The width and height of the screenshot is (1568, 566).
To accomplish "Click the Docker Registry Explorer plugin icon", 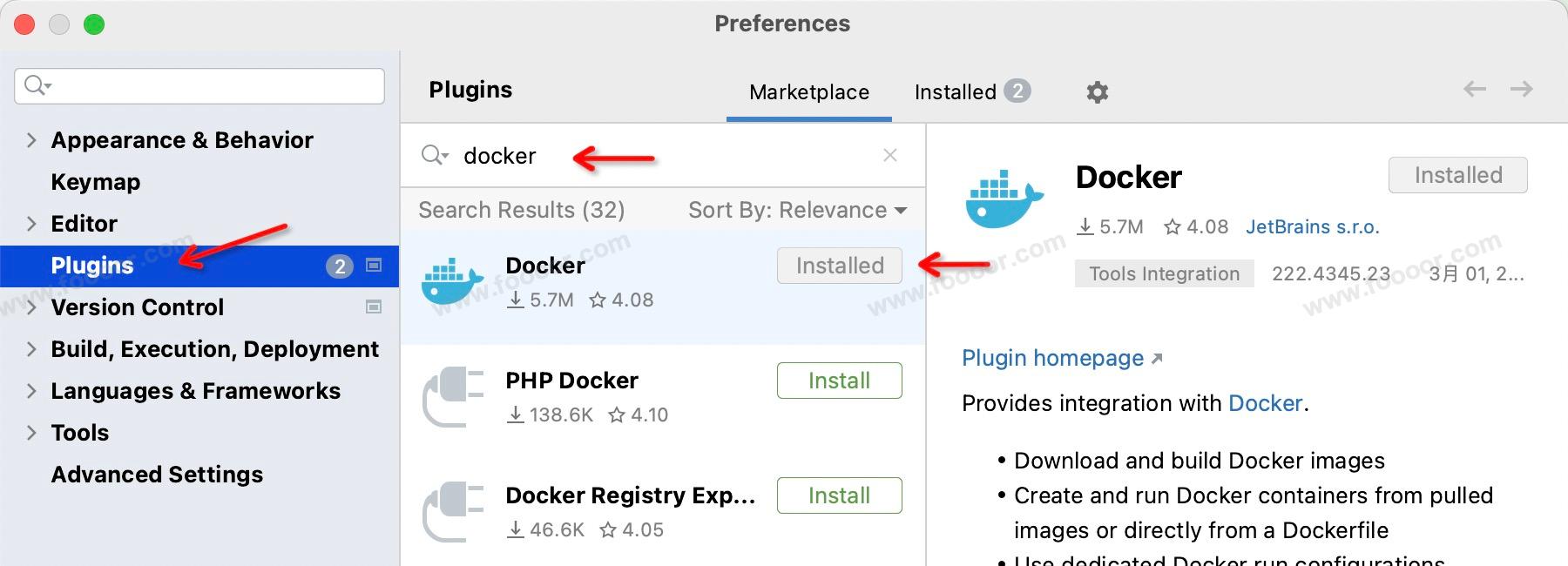I will click(x=452, y=512).
